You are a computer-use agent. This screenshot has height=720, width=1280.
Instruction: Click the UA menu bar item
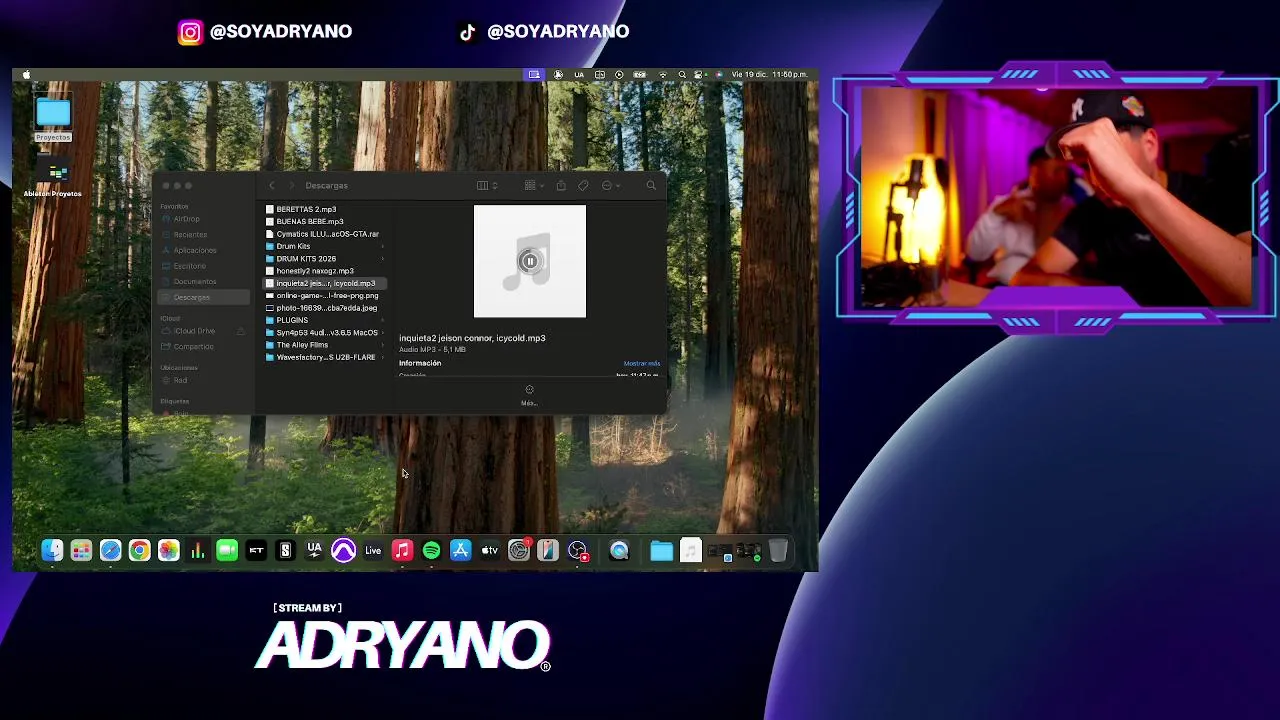pyautogui.click(x=578, y=75)
